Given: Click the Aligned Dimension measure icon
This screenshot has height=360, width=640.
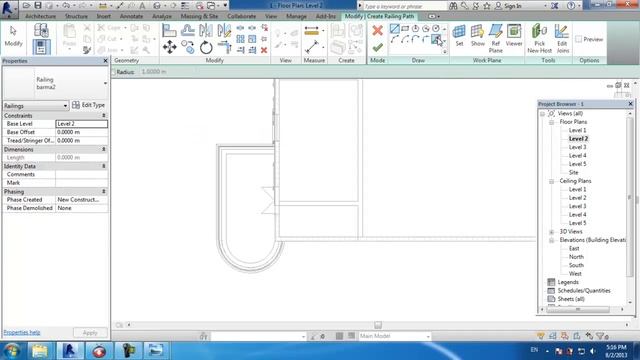Looking at the screenshot, I should click(x=312, y=31).
